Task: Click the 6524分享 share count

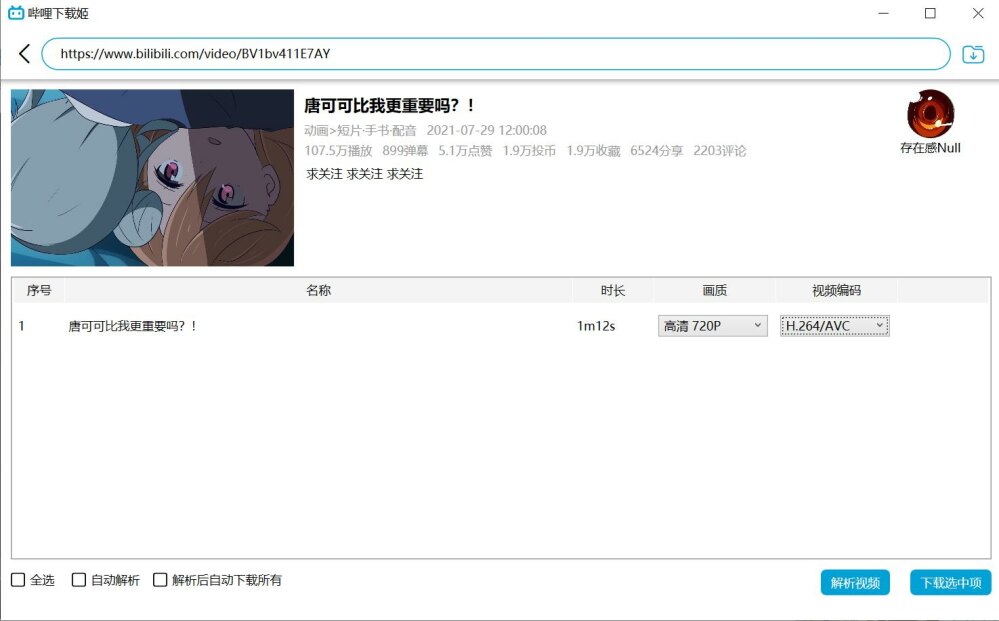Action: coord(656,151)
